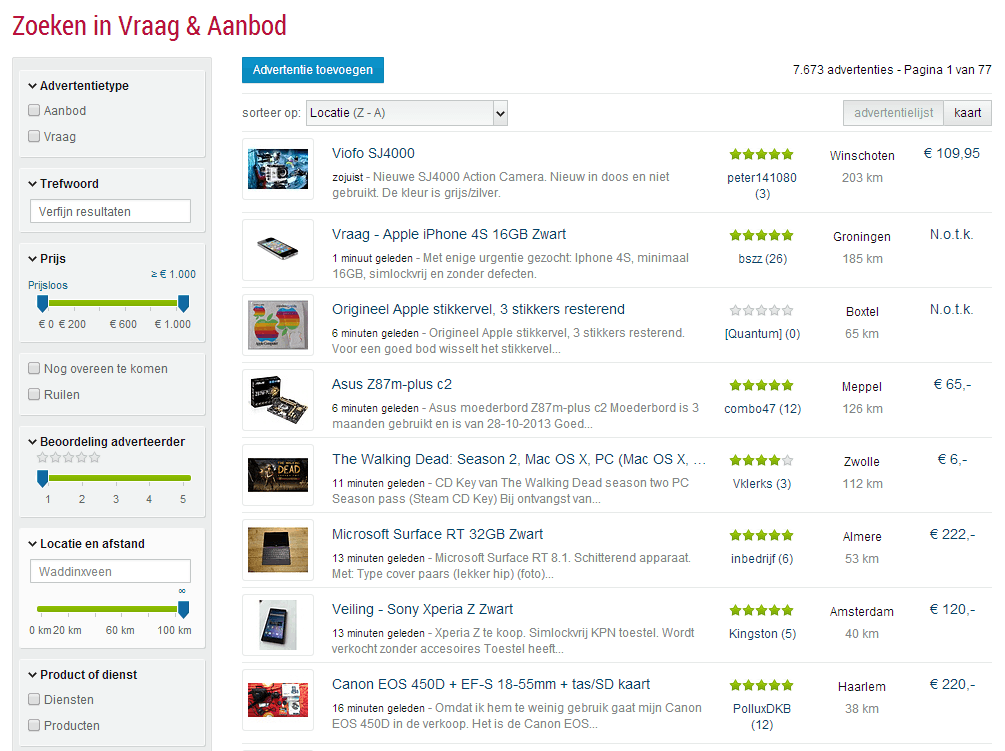Open the Asus Z87m-plus motherboard thumbnail

click(278, 400)
